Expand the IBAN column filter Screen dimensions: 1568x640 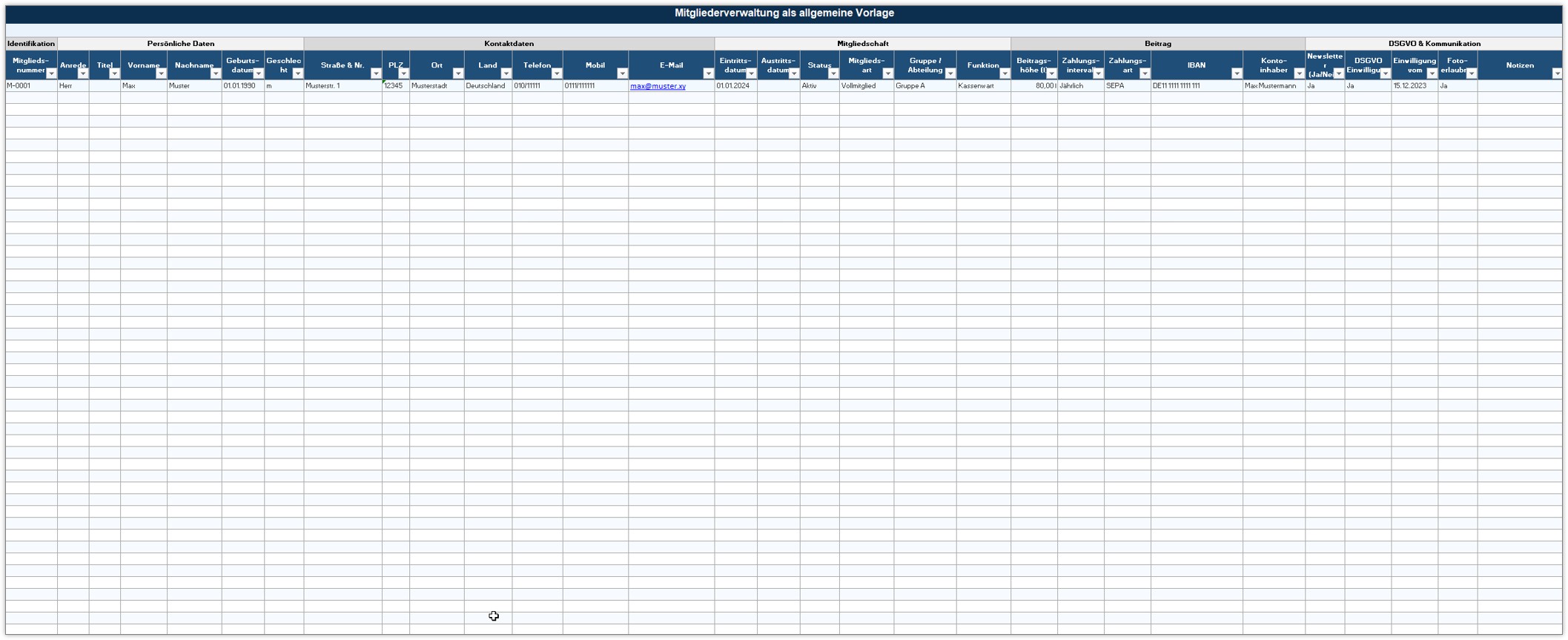[1237, 73]
